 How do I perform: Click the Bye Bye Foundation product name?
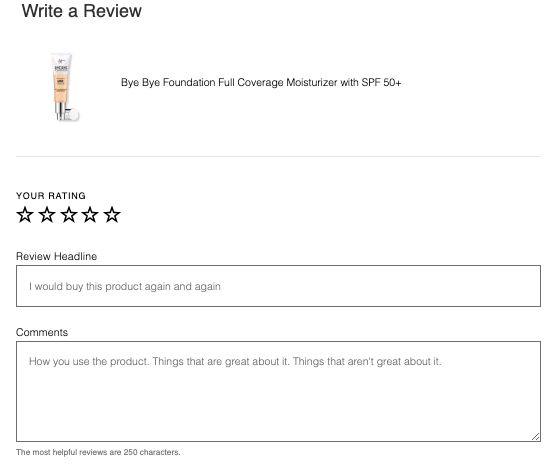pyautogui.click(x=261, y=83)
